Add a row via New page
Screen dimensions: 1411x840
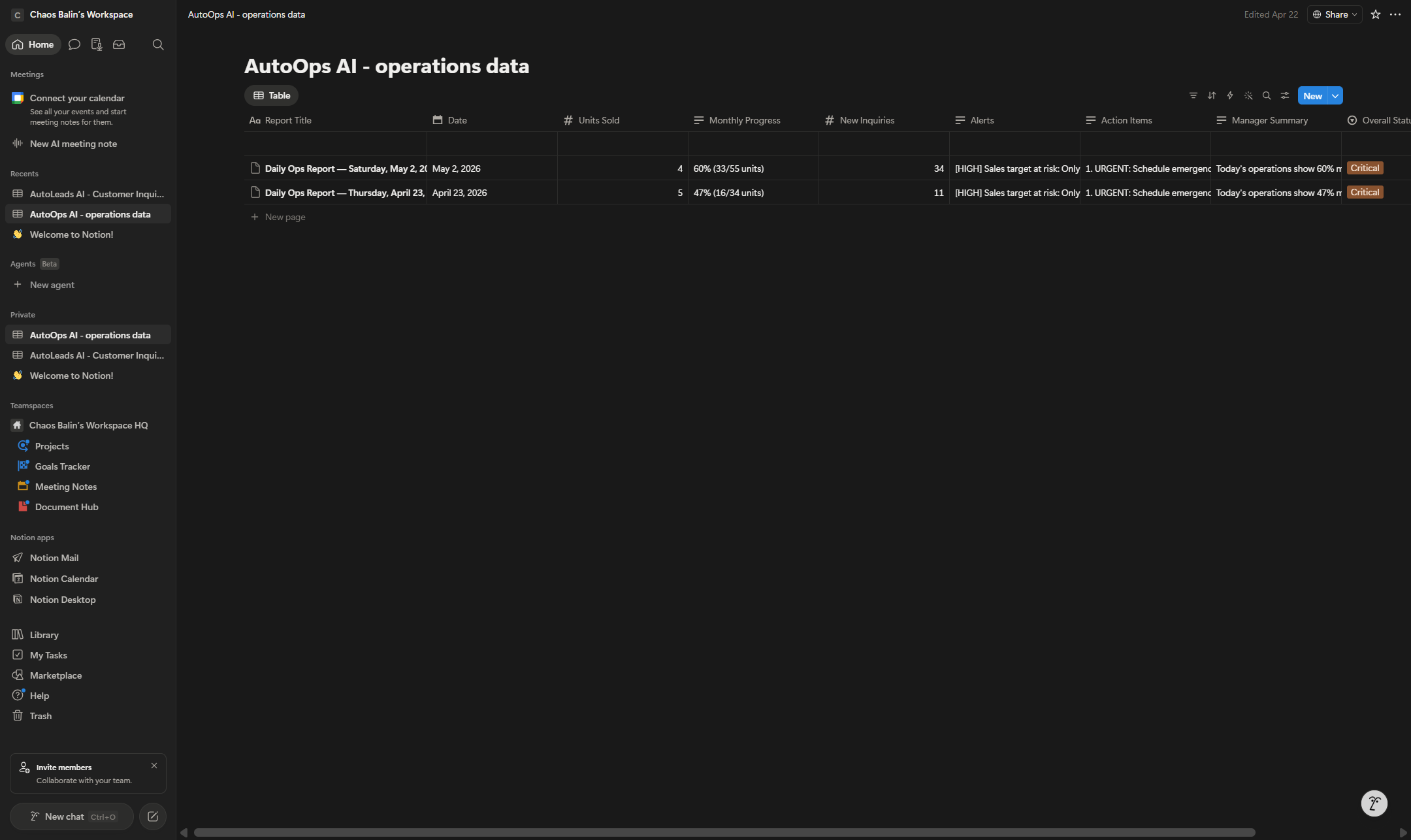click(x=278, y=217)
